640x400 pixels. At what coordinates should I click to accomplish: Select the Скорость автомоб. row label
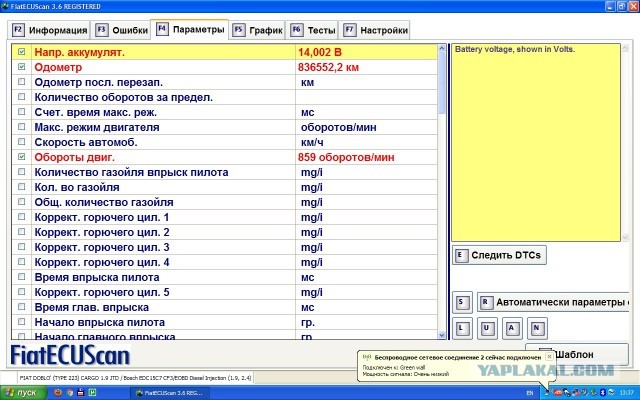pos(86,142)
